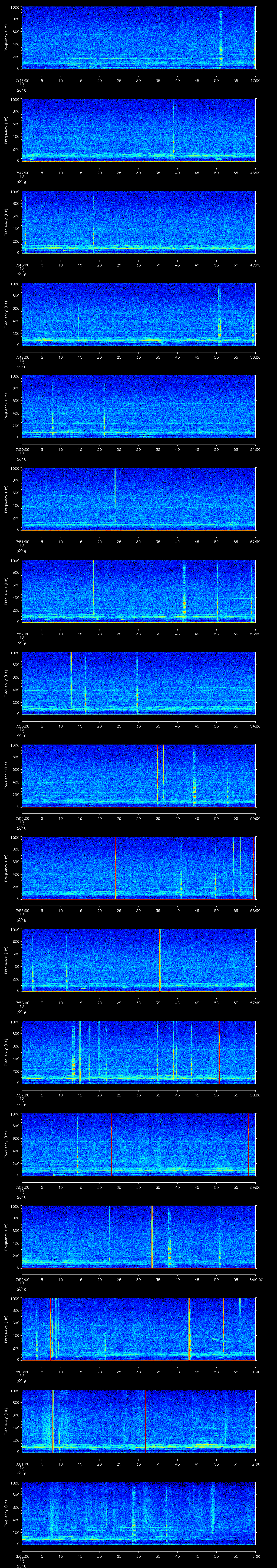Click the red line near 32s in 8:01:00 panel
The image size is (277, 1568).
(146, 1421)
